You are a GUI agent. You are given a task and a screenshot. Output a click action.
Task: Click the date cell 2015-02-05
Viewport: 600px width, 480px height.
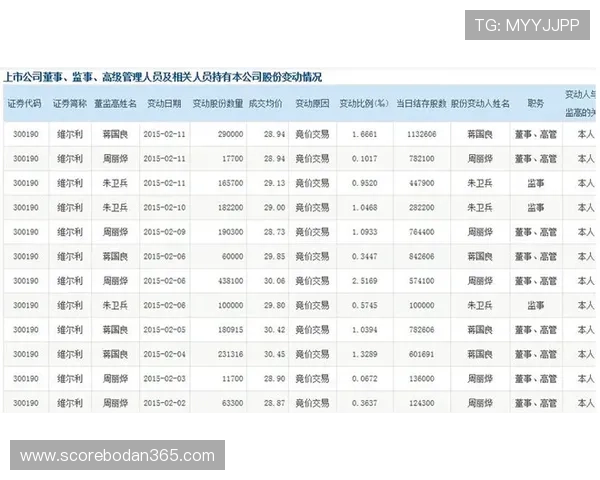coord(165,330)
